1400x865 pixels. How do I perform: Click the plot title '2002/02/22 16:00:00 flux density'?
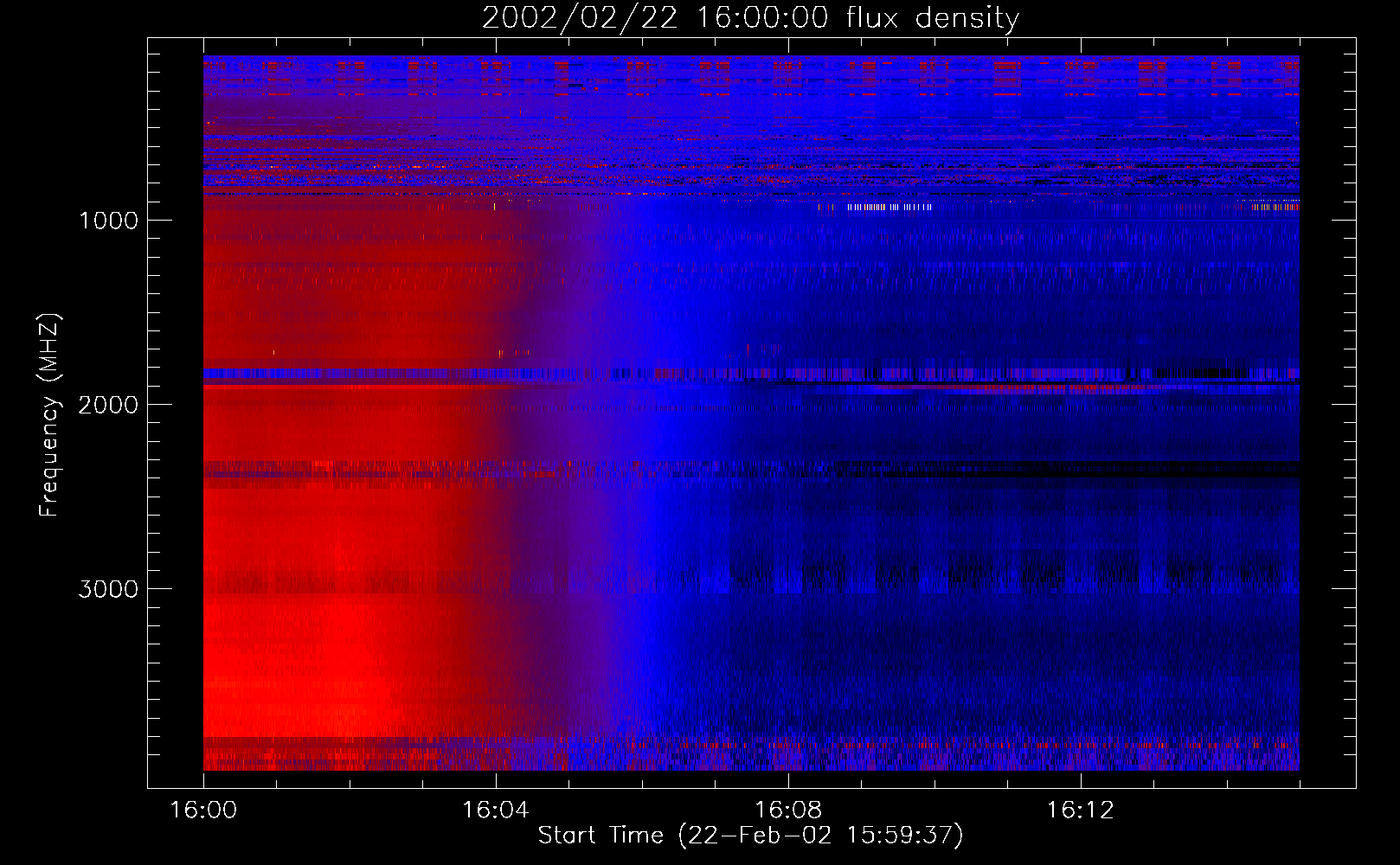[750, 17]
